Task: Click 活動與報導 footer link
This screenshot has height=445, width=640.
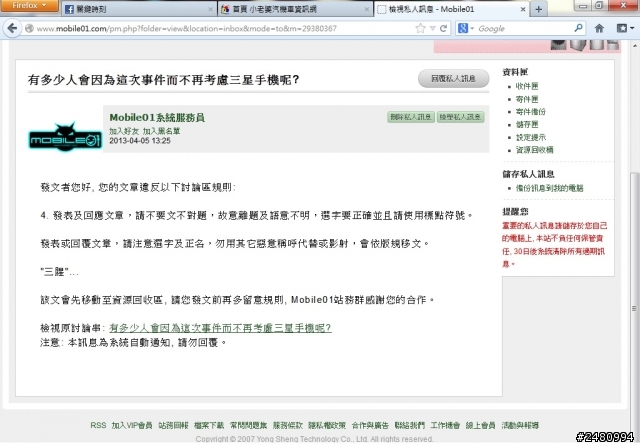Action: (x=520, y=425)
